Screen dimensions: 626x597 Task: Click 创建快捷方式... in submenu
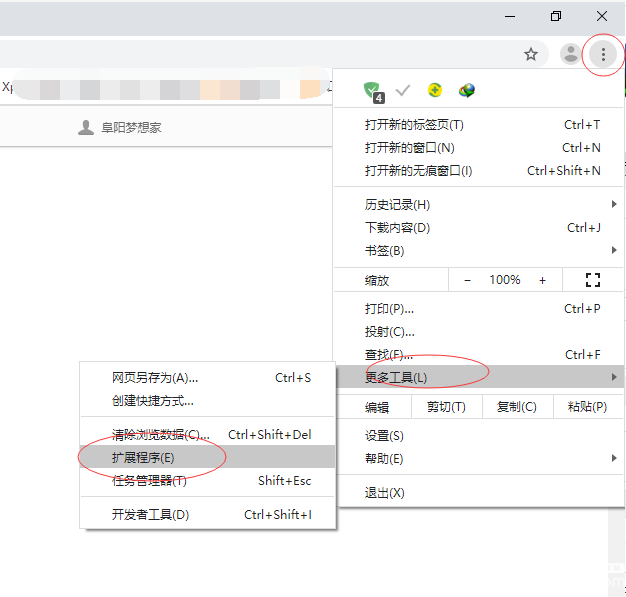207,401
